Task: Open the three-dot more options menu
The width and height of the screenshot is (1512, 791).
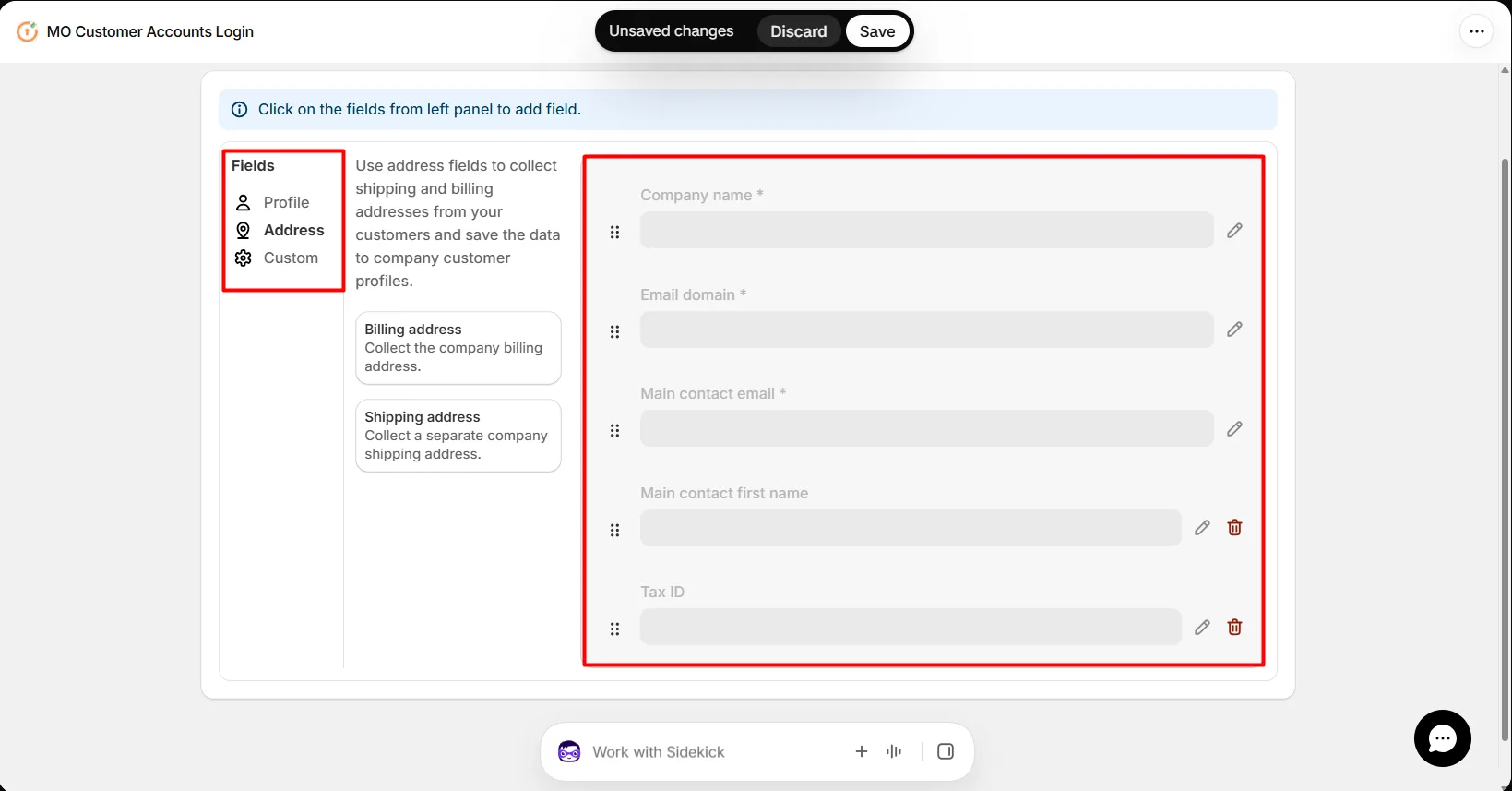Action: 1476,31
